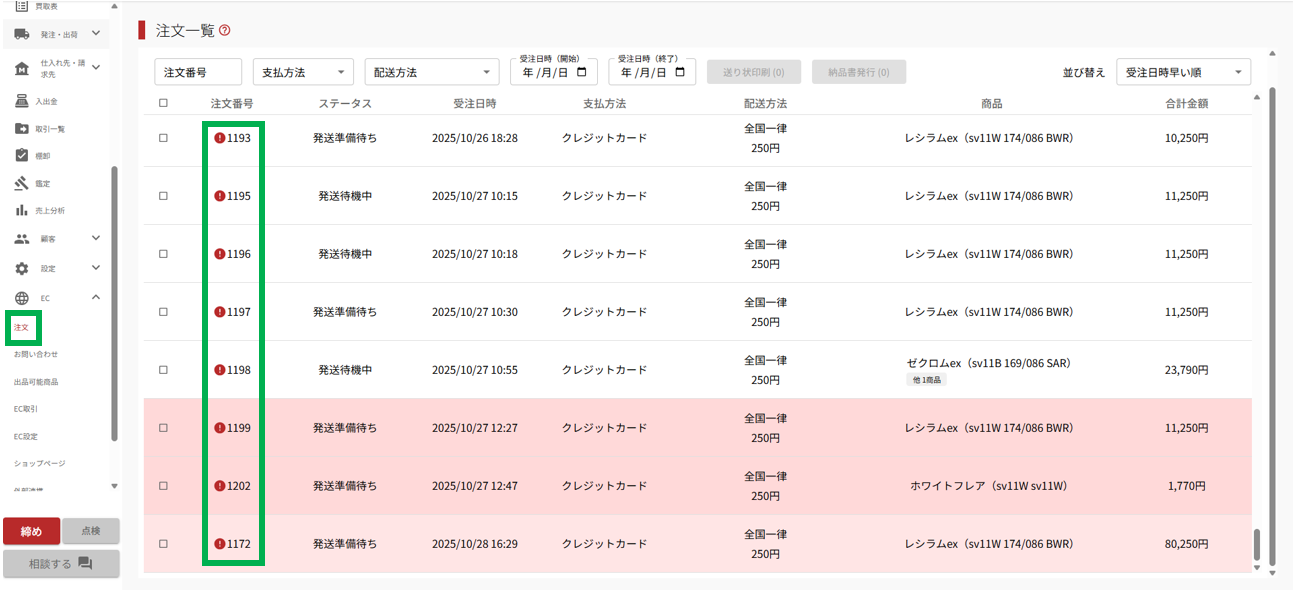The image size is (1293, 590).
Task: Click the 売上分析 bar chart icon
Action: pos(22,210)
